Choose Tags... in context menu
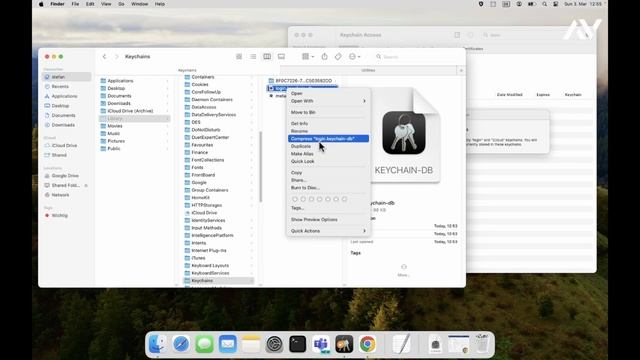Image resolution: width=640 pixels, height=360 pixels. pyautogui.click(x=329, y=208)
